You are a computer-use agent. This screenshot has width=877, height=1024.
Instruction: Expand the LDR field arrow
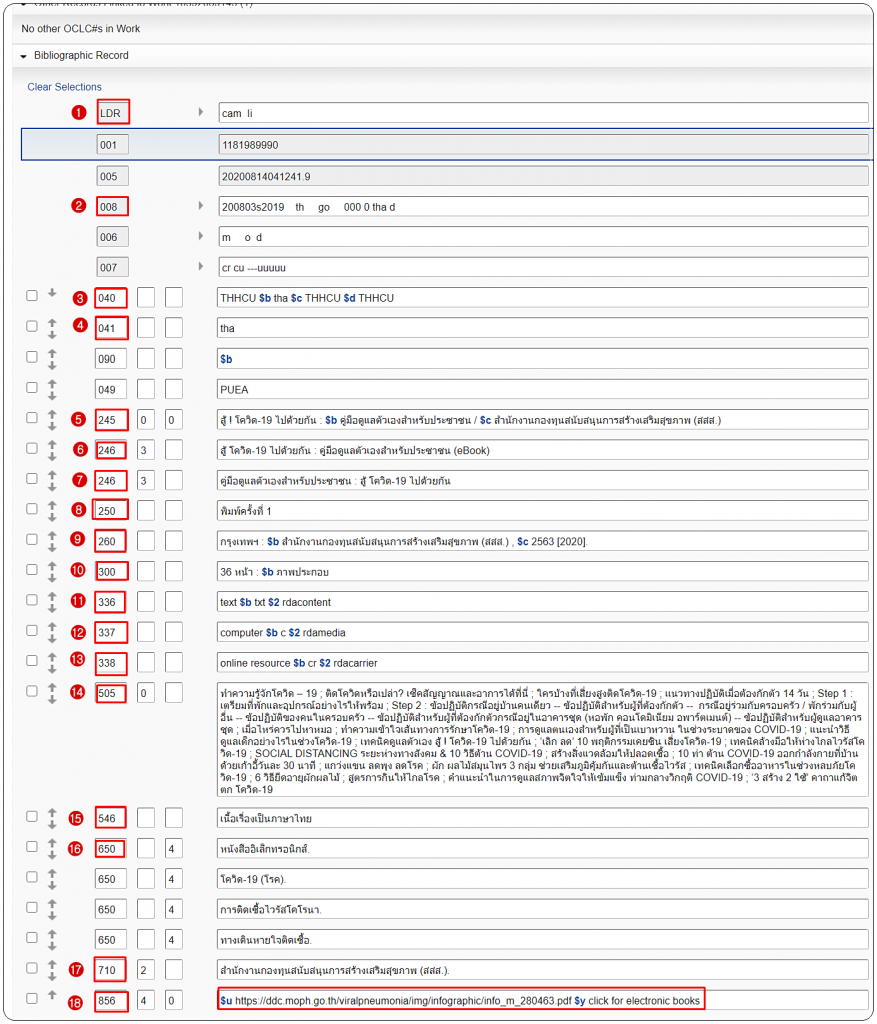(x=200, y=112)
